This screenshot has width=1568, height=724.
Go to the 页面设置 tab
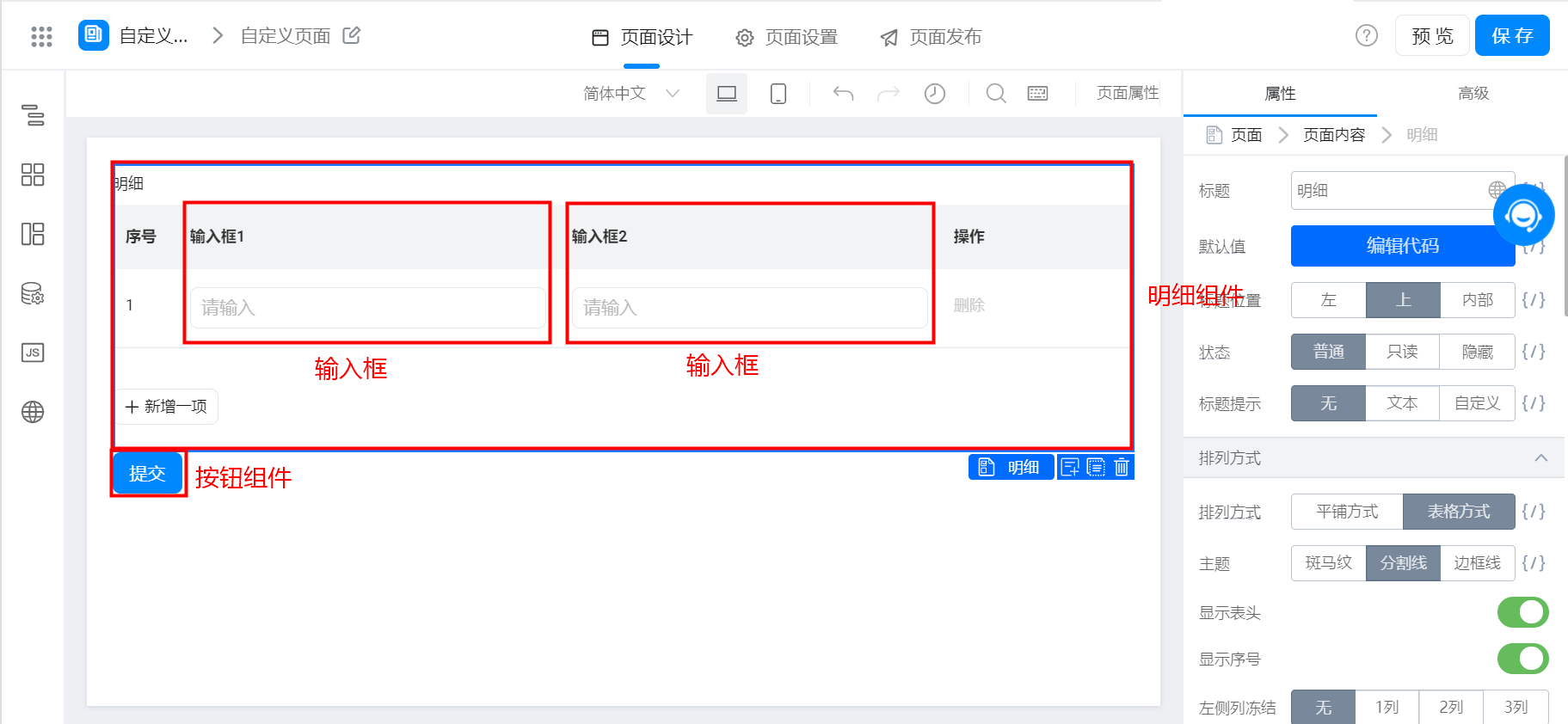click(787, 37)
